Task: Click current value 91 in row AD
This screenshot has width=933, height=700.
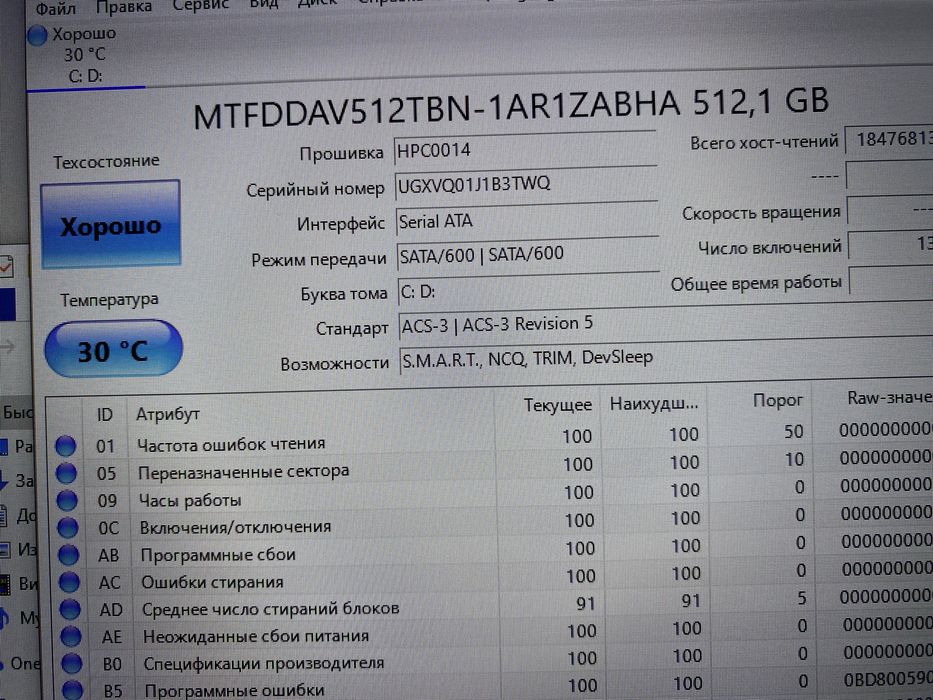Action: pyautogui.click(x=586, y=604)
